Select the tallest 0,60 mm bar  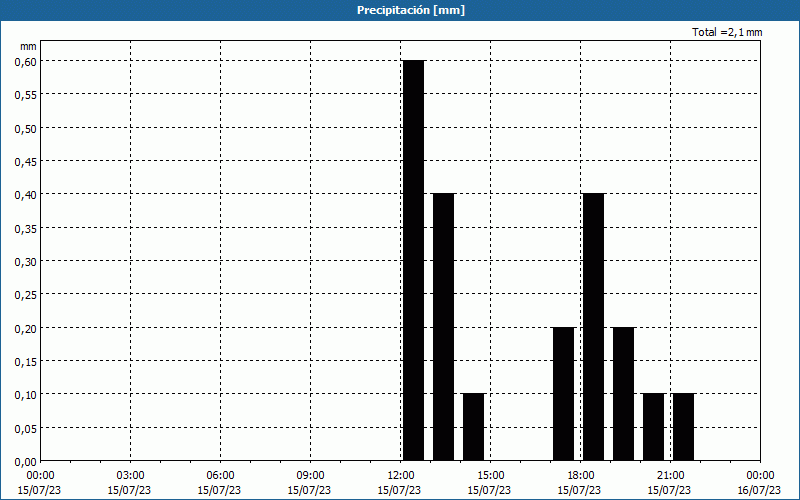pos(413,260)
